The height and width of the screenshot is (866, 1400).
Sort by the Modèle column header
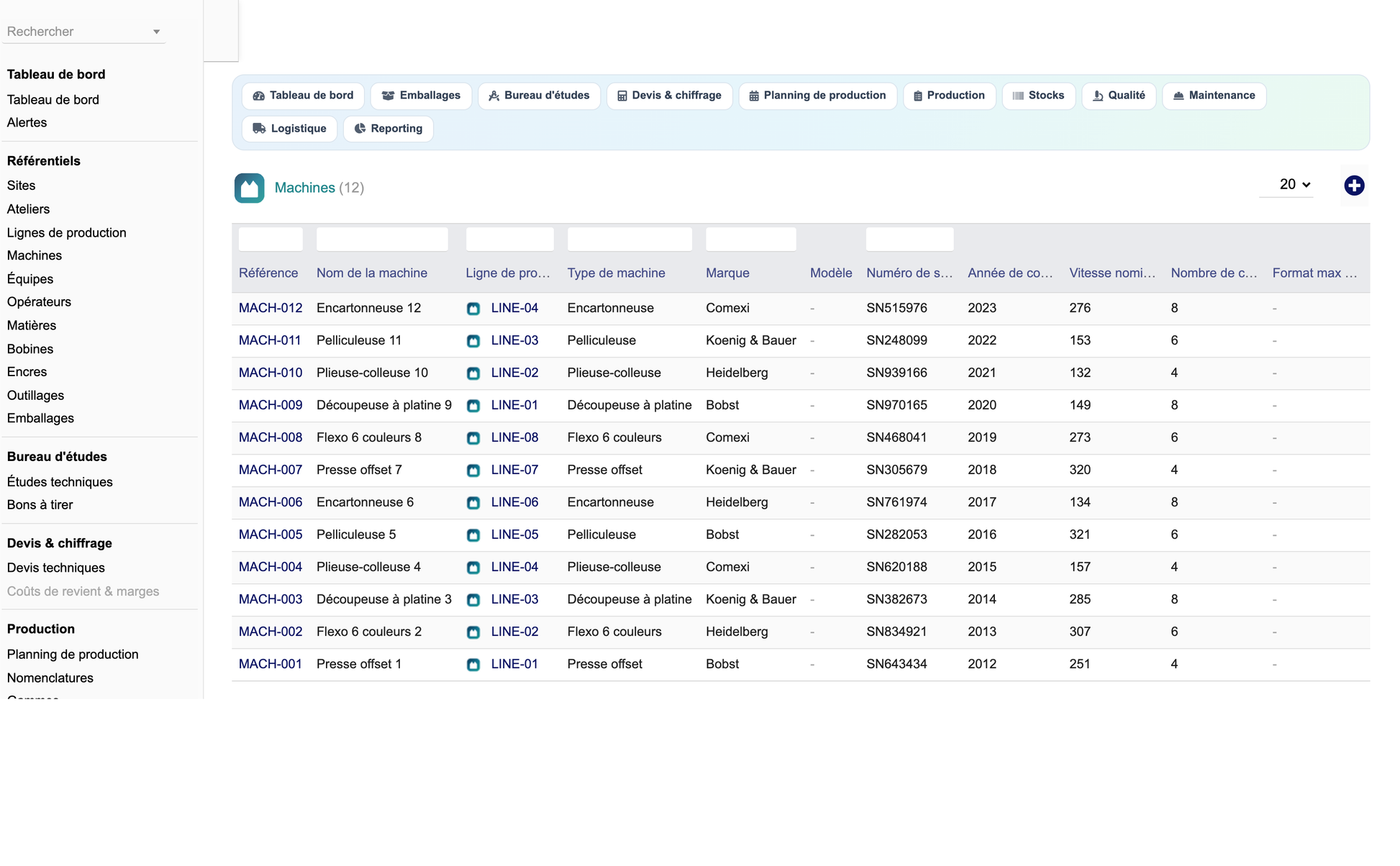831,273
